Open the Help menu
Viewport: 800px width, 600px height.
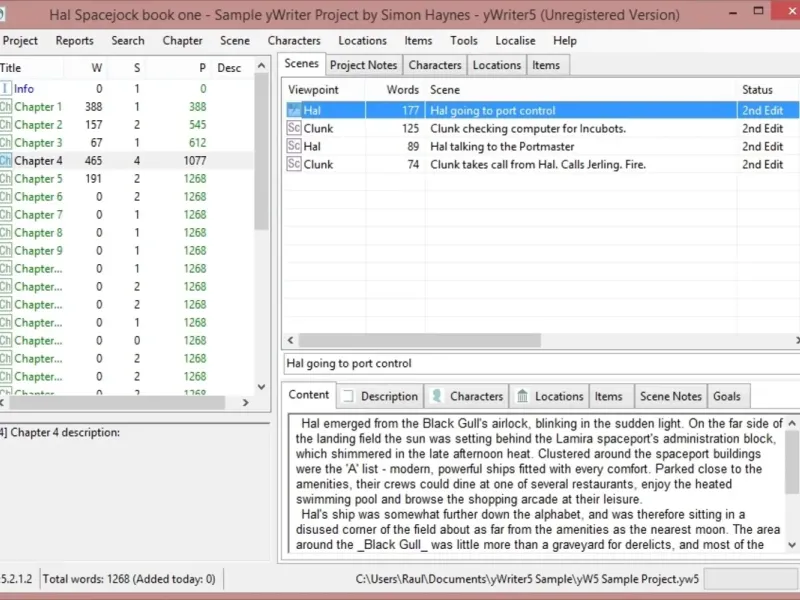[565, 41]
